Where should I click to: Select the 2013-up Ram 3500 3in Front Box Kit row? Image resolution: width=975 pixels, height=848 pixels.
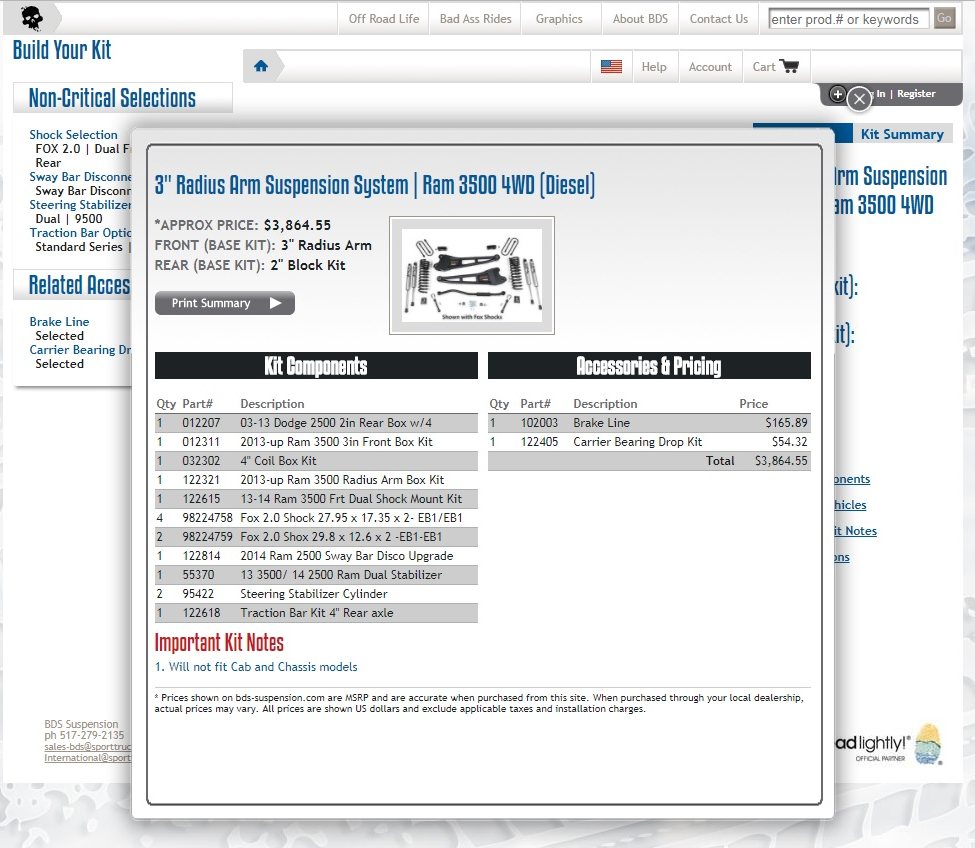pyautogui.click(x=316, y=442)
